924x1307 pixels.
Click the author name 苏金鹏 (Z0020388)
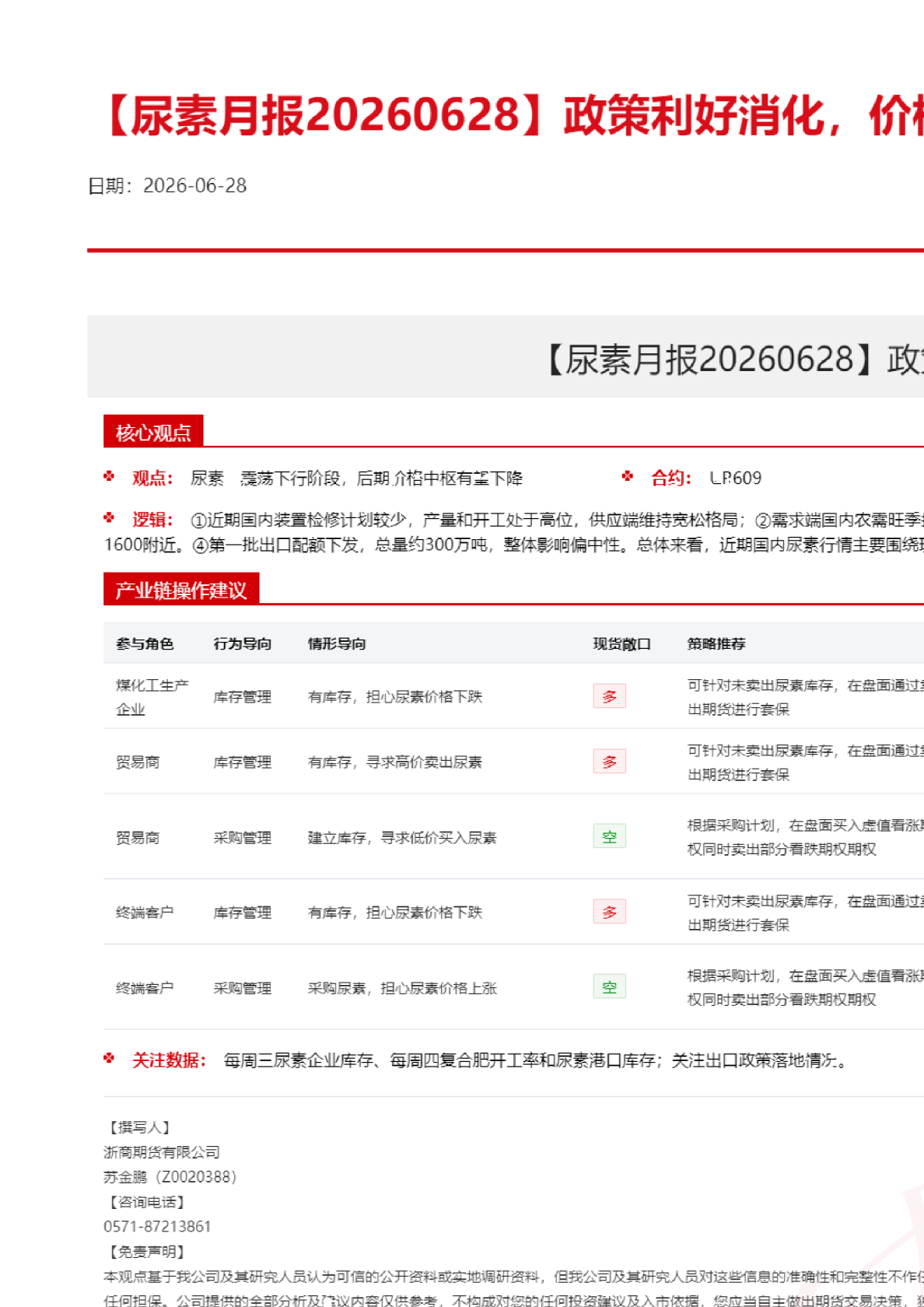(x=170, y=1177)
